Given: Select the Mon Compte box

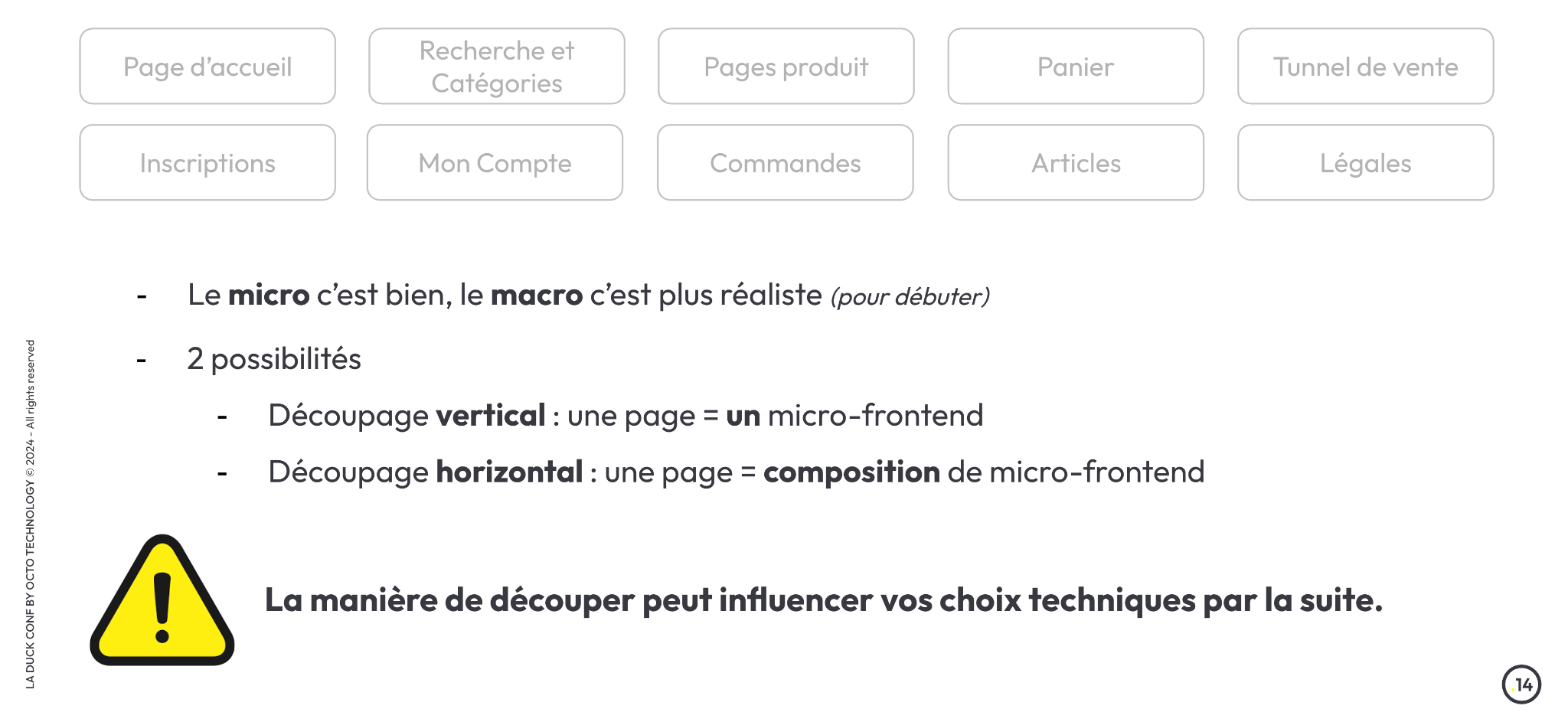Looking at the screenshot, I should point(495,163).
